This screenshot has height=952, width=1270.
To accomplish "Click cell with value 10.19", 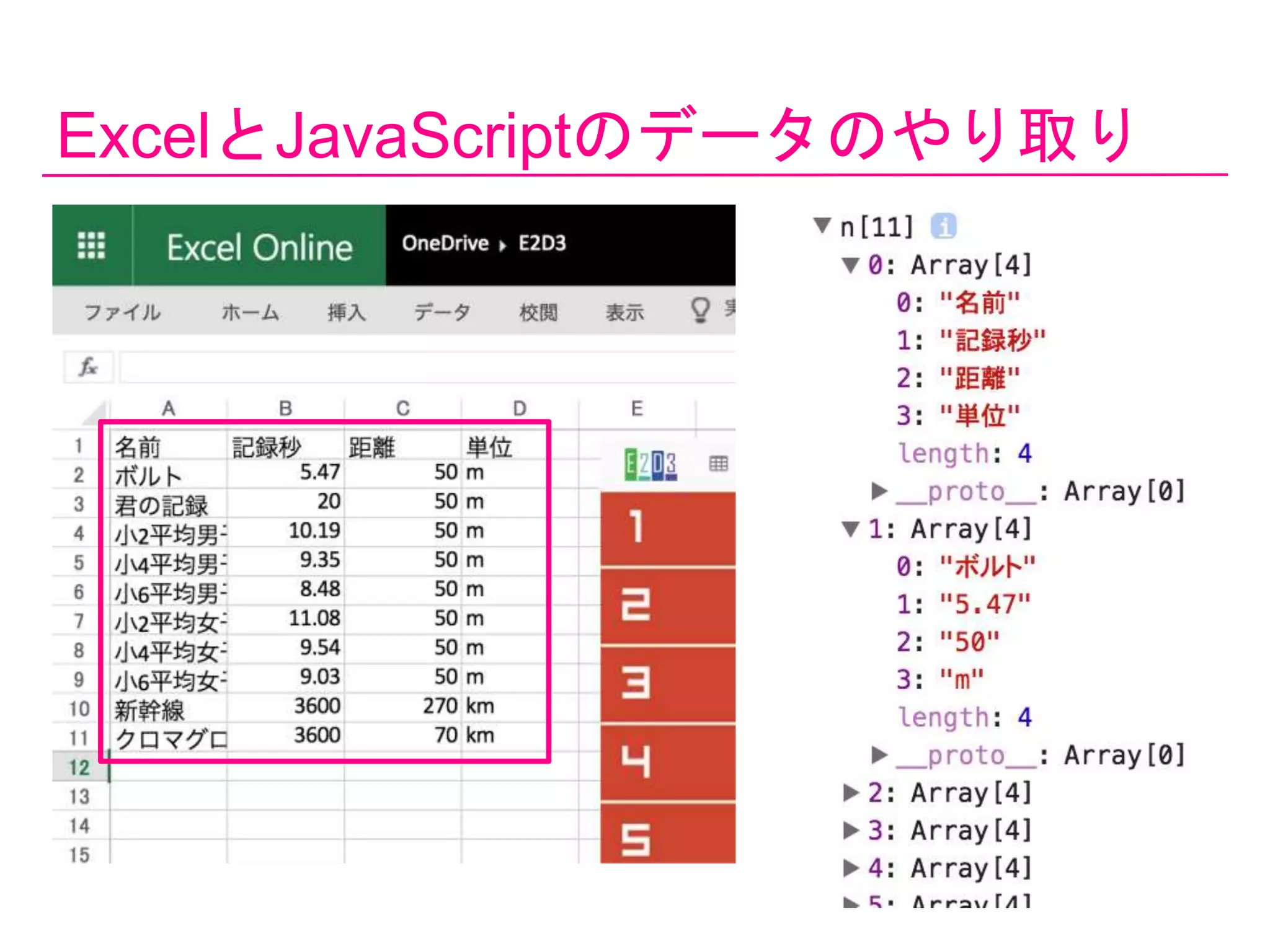I will click(x=285, y=531).
